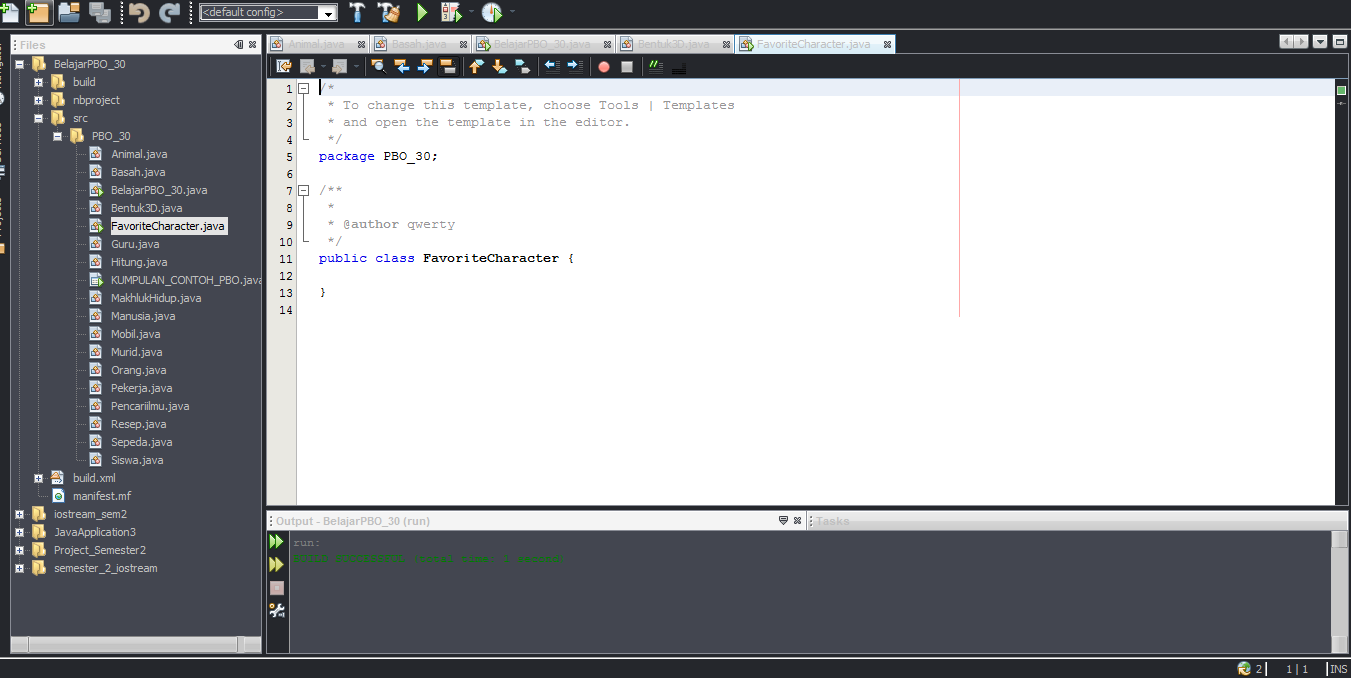Re-run the project in Output panel
The width and height of the screenshot is (1351, 678).
click(x=277, y=541)
